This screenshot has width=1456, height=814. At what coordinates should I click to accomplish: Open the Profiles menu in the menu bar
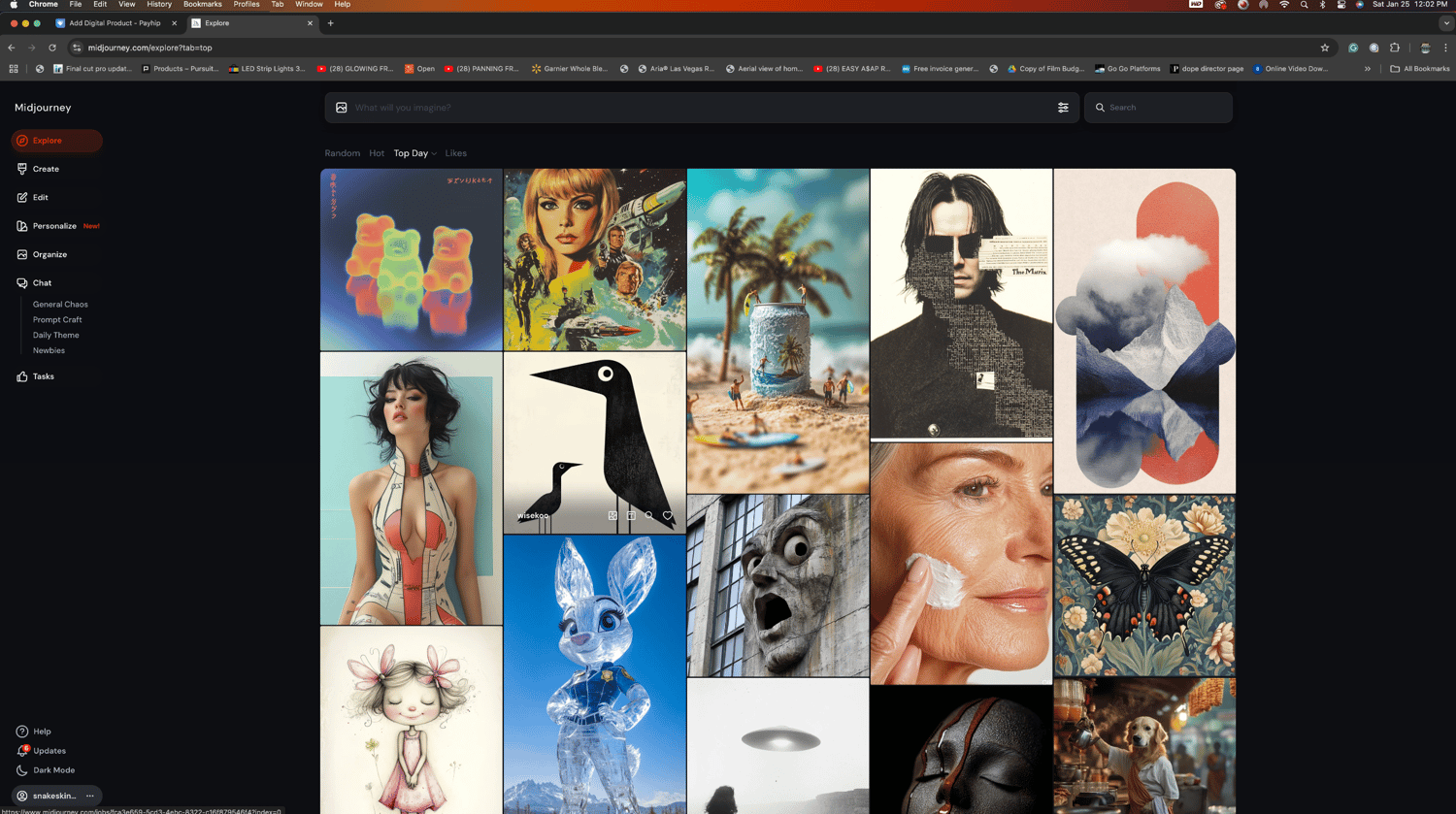[x=247, y=5]
